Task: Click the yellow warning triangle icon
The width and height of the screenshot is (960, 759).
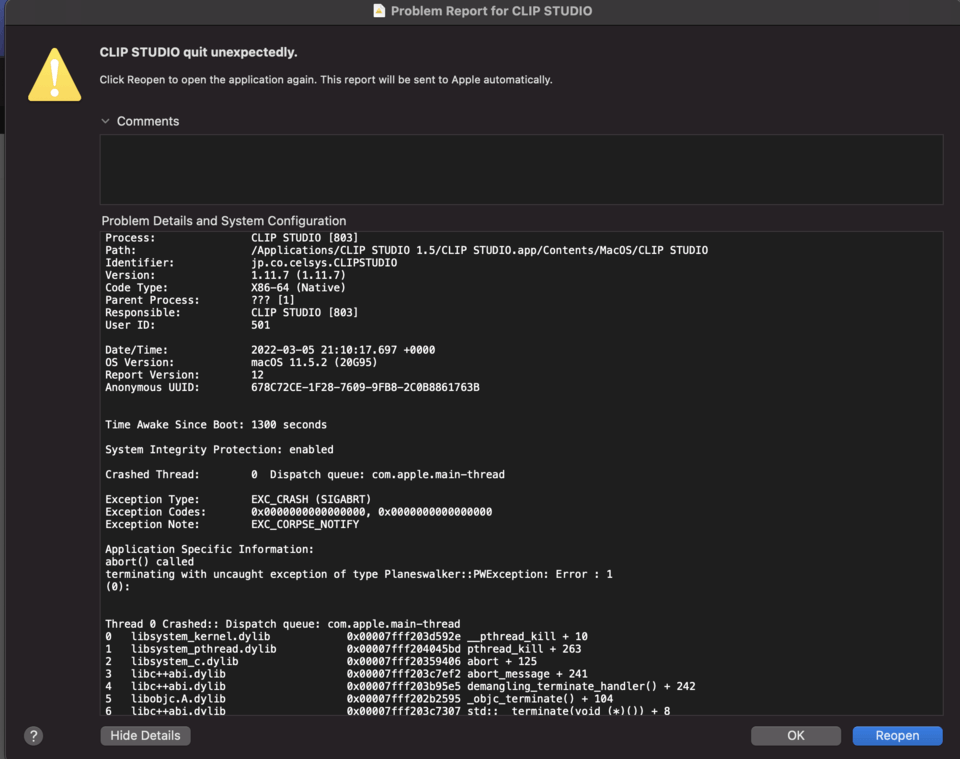Action: tap(54, 74)
